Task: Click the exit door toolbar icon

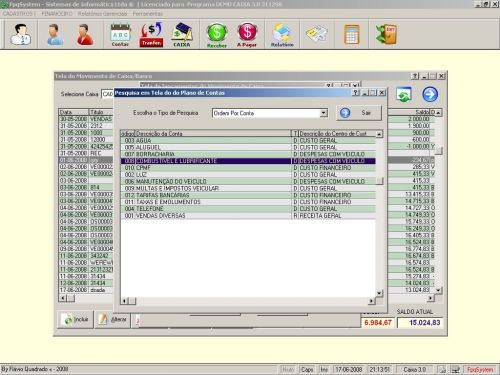Action: click(x=386, y=34)
